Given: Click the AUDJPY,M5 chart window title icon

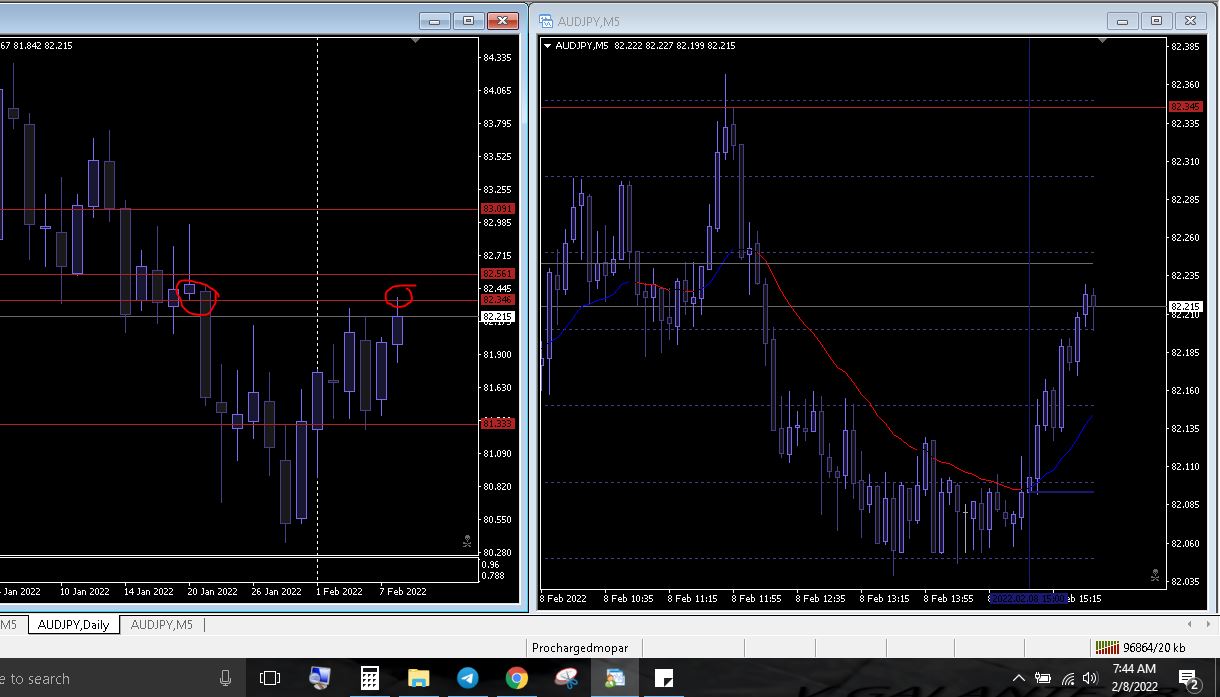Looking at the screenshot, I should coord(548,20).
